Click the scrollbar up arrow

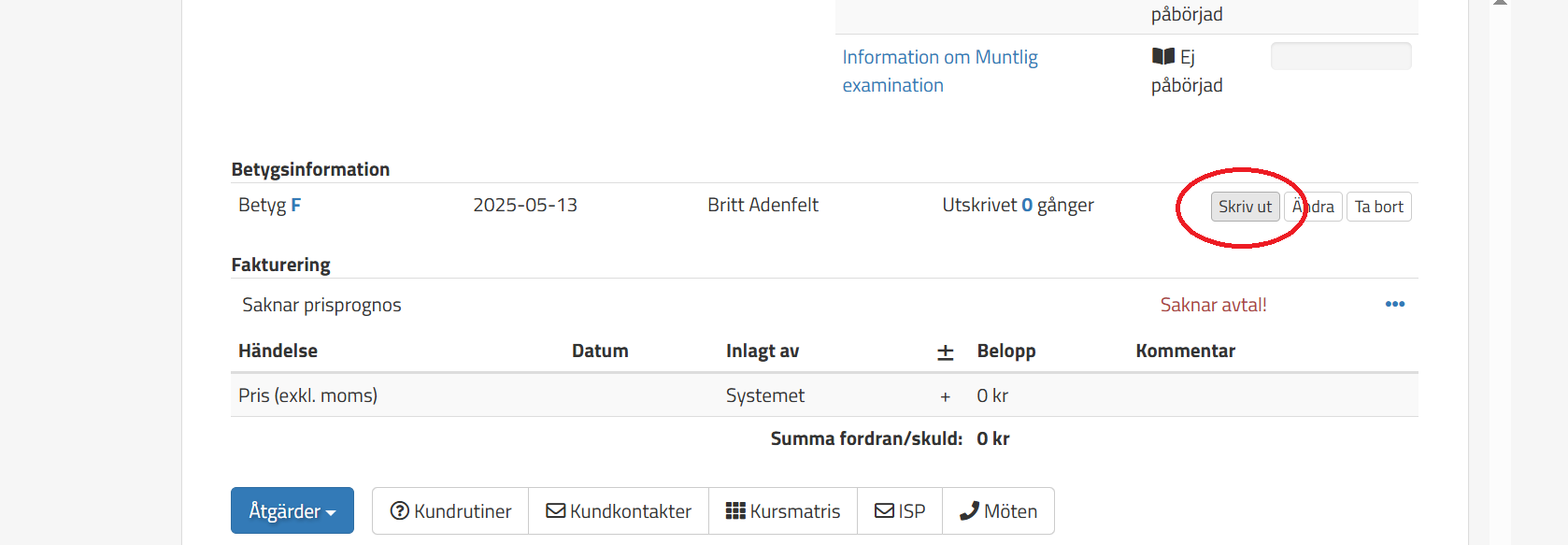[1500, 3]
